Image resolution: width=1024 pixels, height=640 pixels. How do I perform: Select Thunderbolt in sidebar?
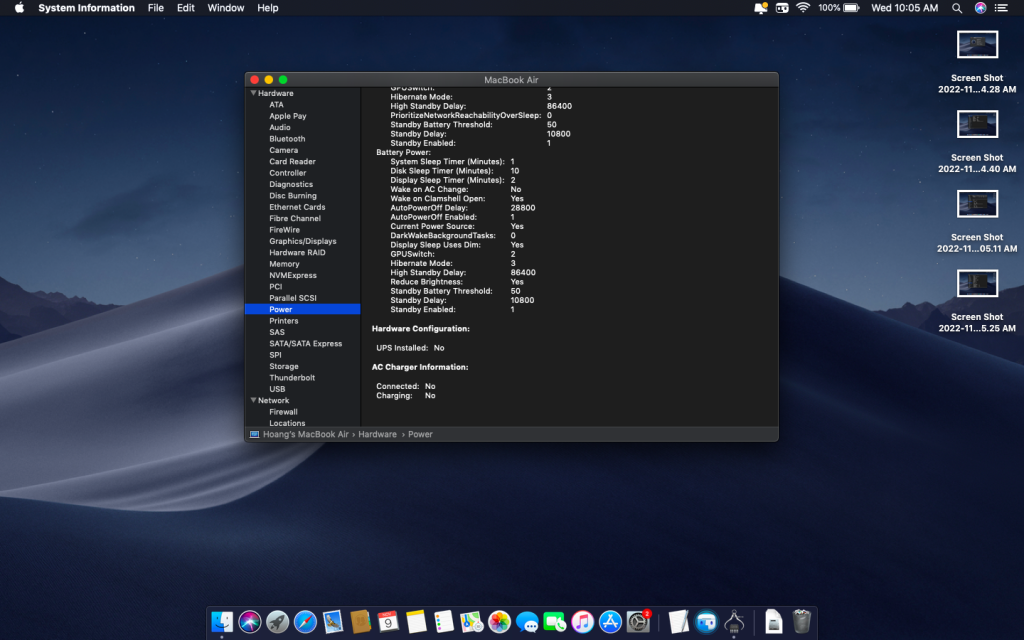pyautogui.click(x=292, y=377)
